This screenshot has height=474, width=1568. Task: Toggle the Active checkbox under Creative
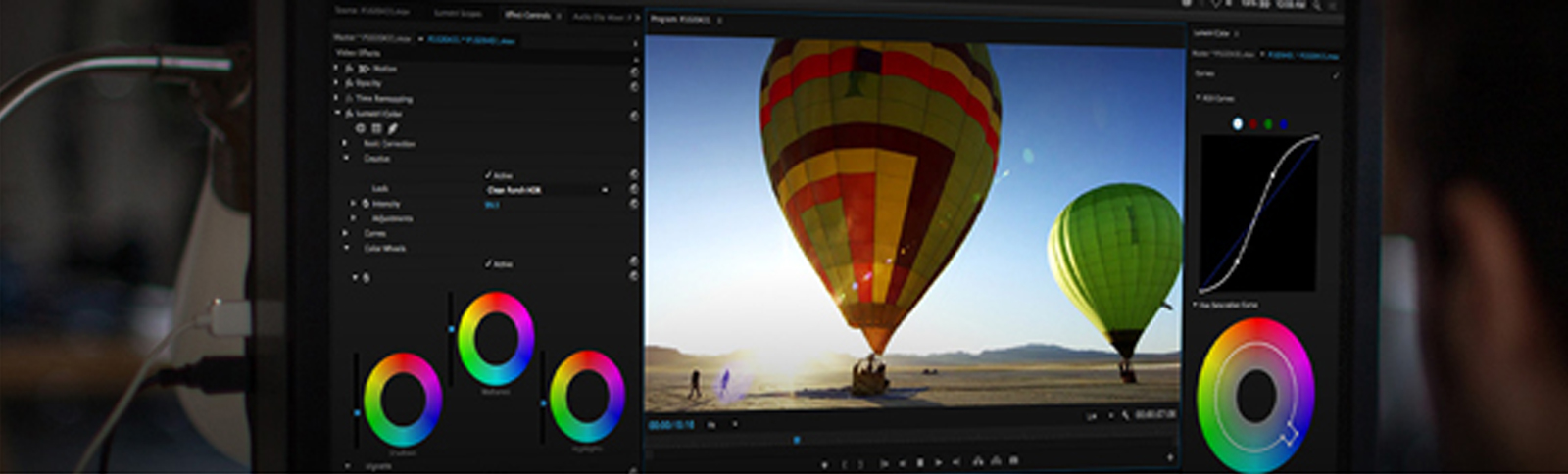click(488, 175)
